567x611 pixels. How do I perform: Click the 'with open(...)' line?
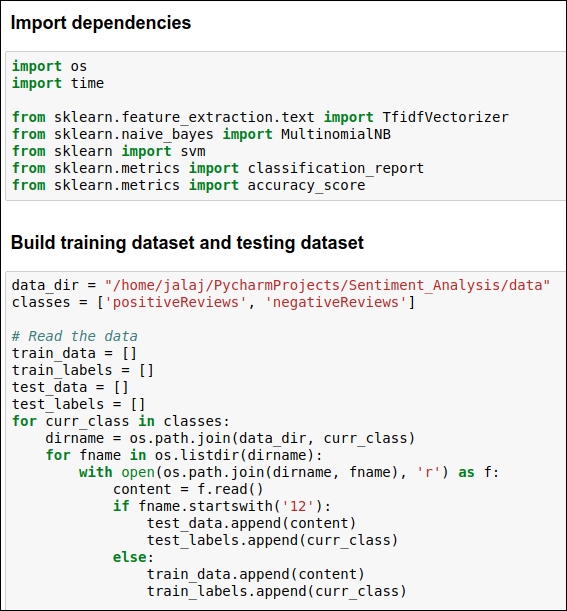289,472
